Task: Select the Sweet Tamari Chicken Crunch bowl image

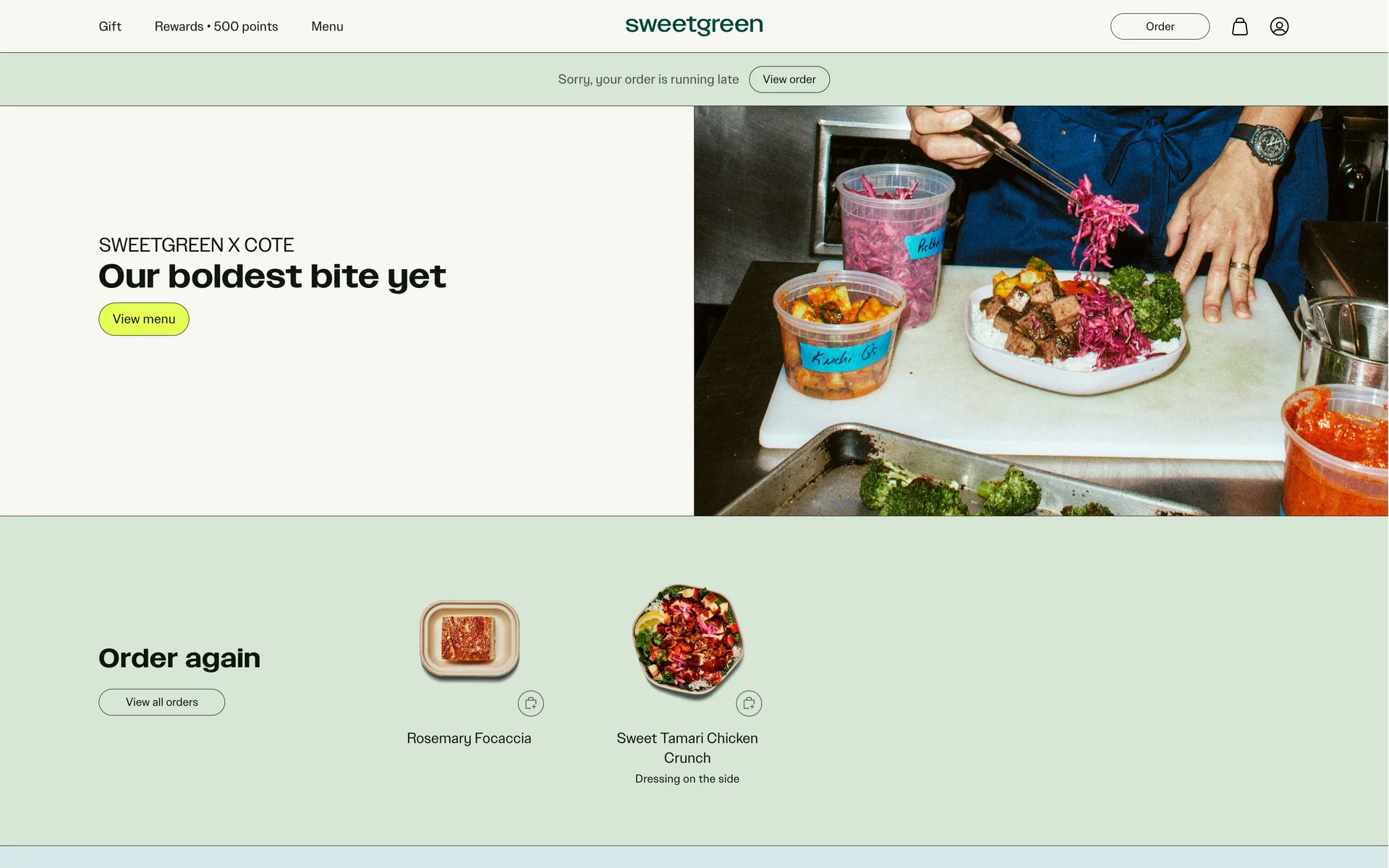Action: 688,641
